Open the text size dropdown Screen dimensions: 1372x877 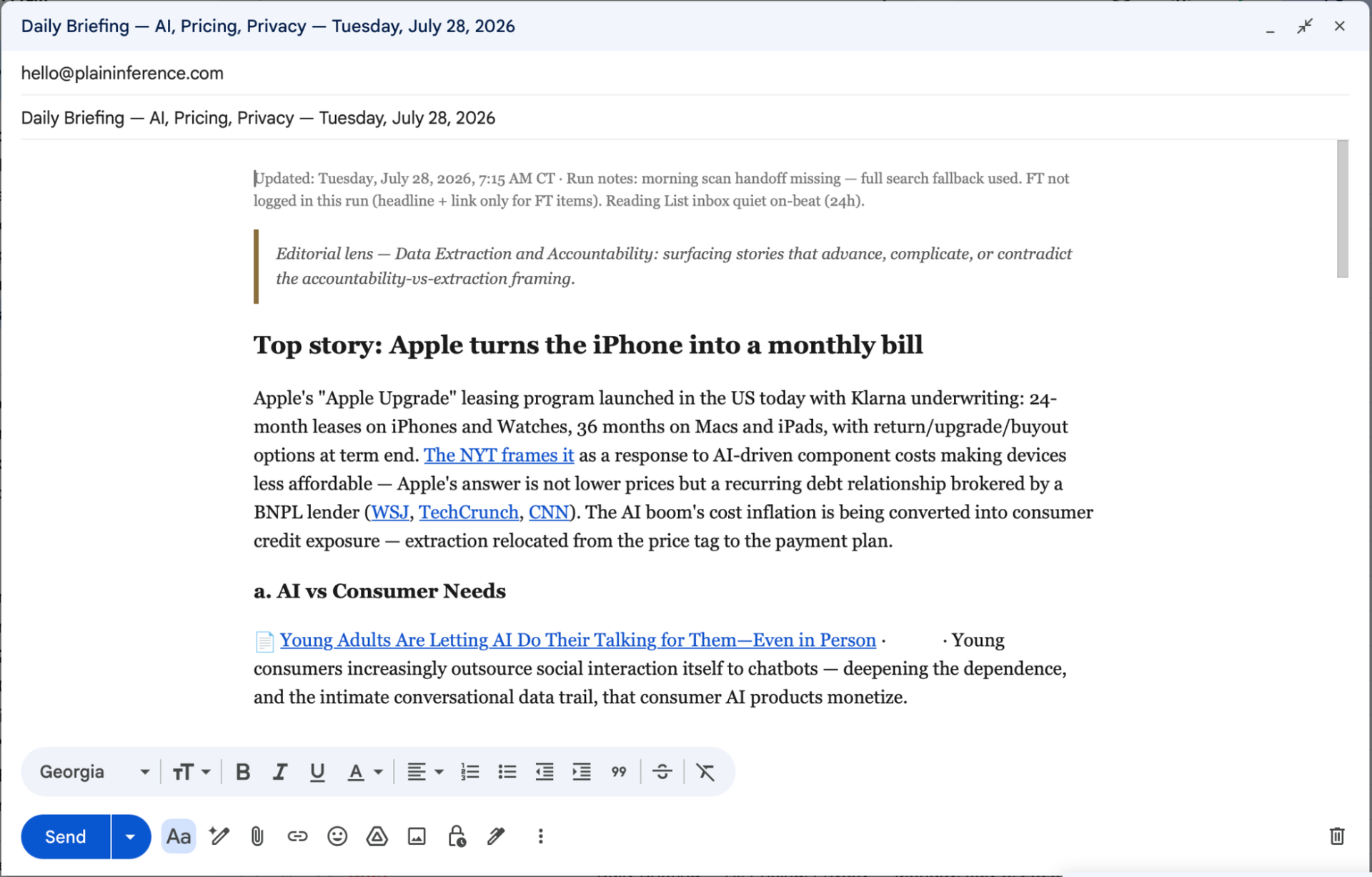pyautogui.click(x=191, y=772)
